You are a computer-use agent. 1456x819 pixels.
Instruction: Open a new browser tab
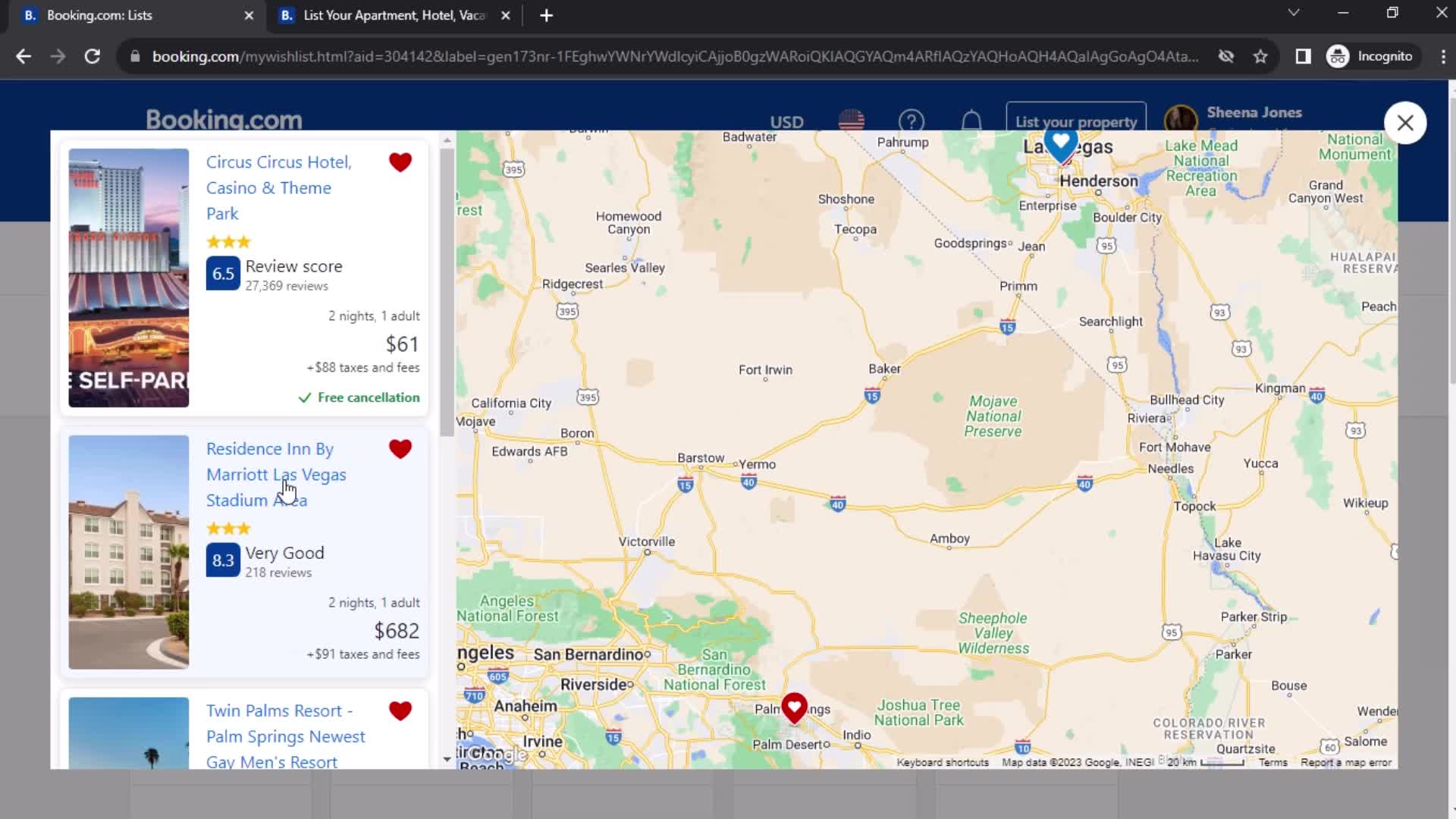(x=546, y=15)
